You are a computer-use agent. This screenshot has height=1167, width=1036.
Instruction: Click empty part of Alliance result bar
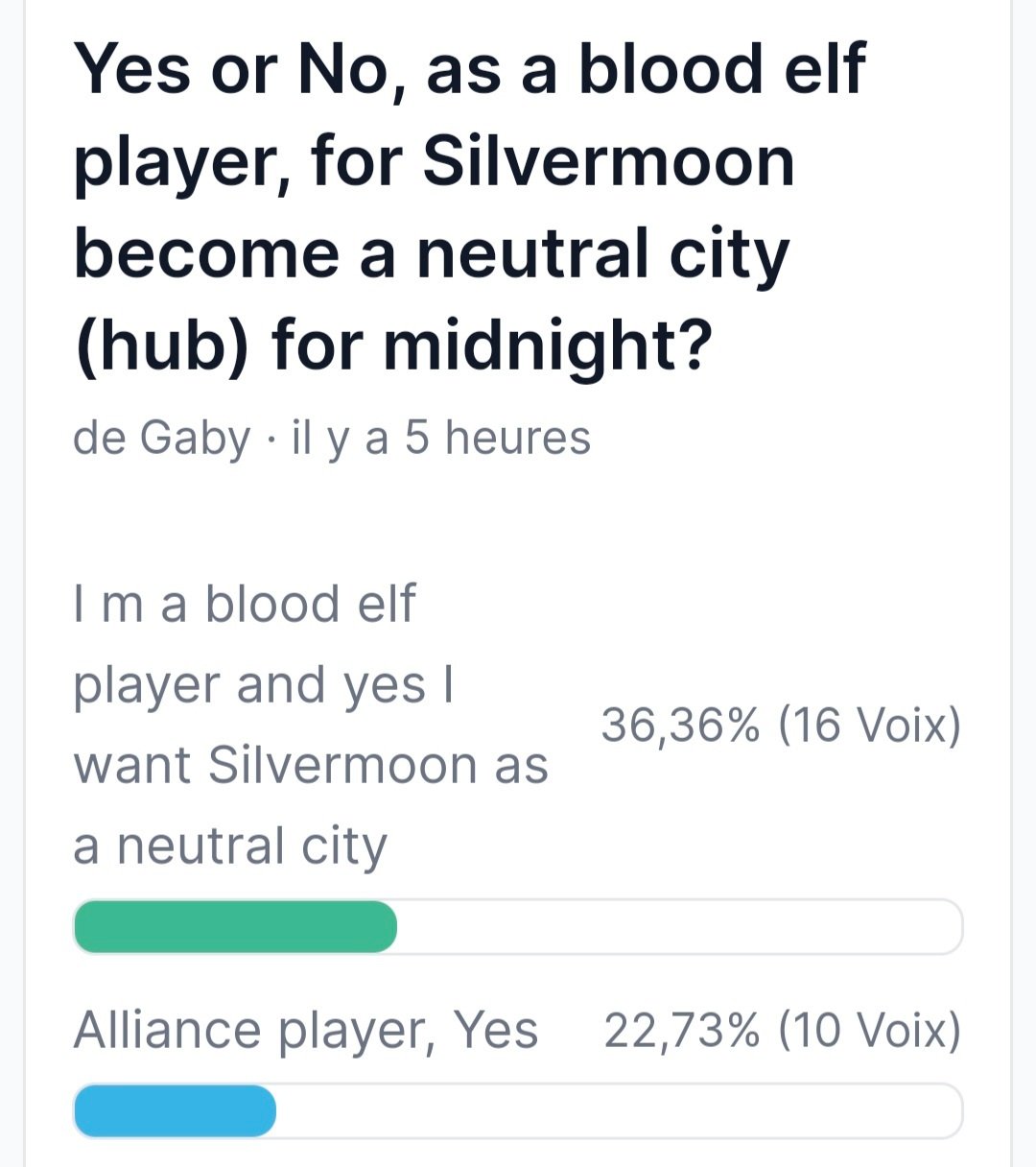pyautogui.click(x=618, y=1111)
